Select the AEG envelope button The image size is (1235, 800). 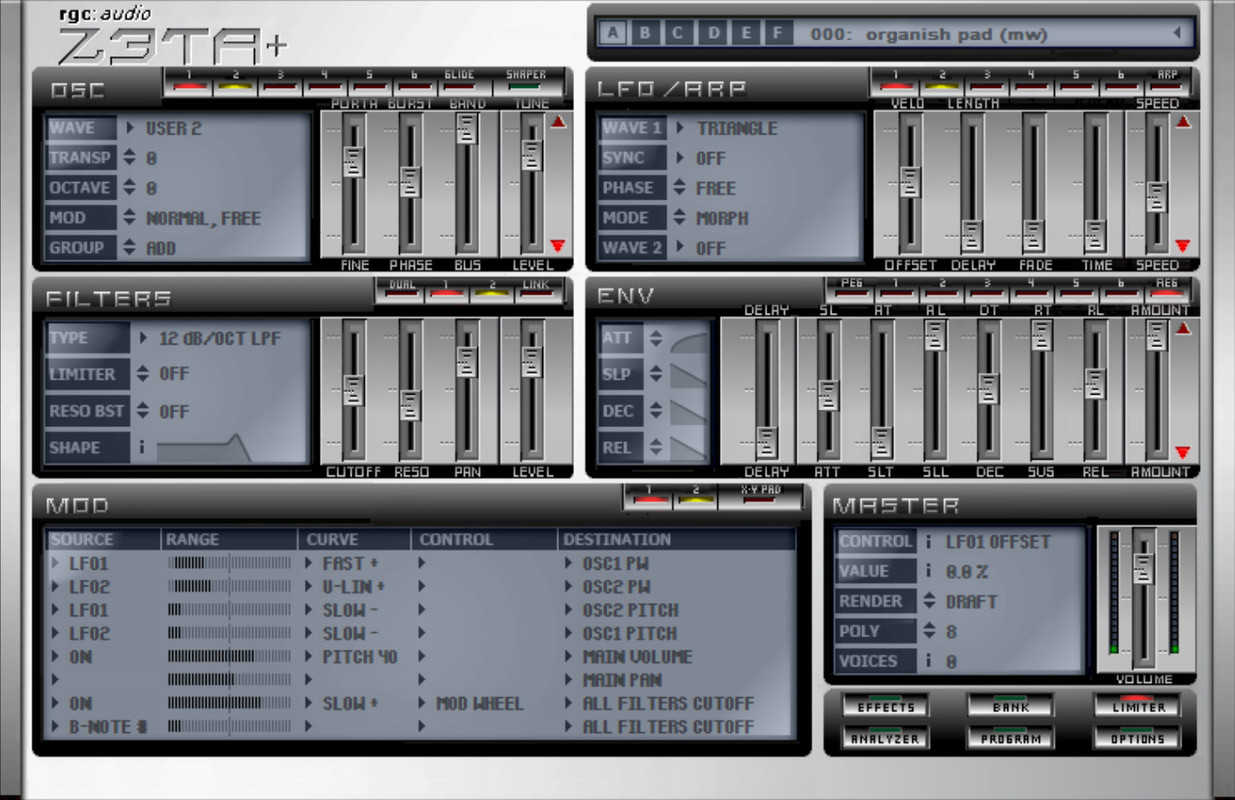1167,290
